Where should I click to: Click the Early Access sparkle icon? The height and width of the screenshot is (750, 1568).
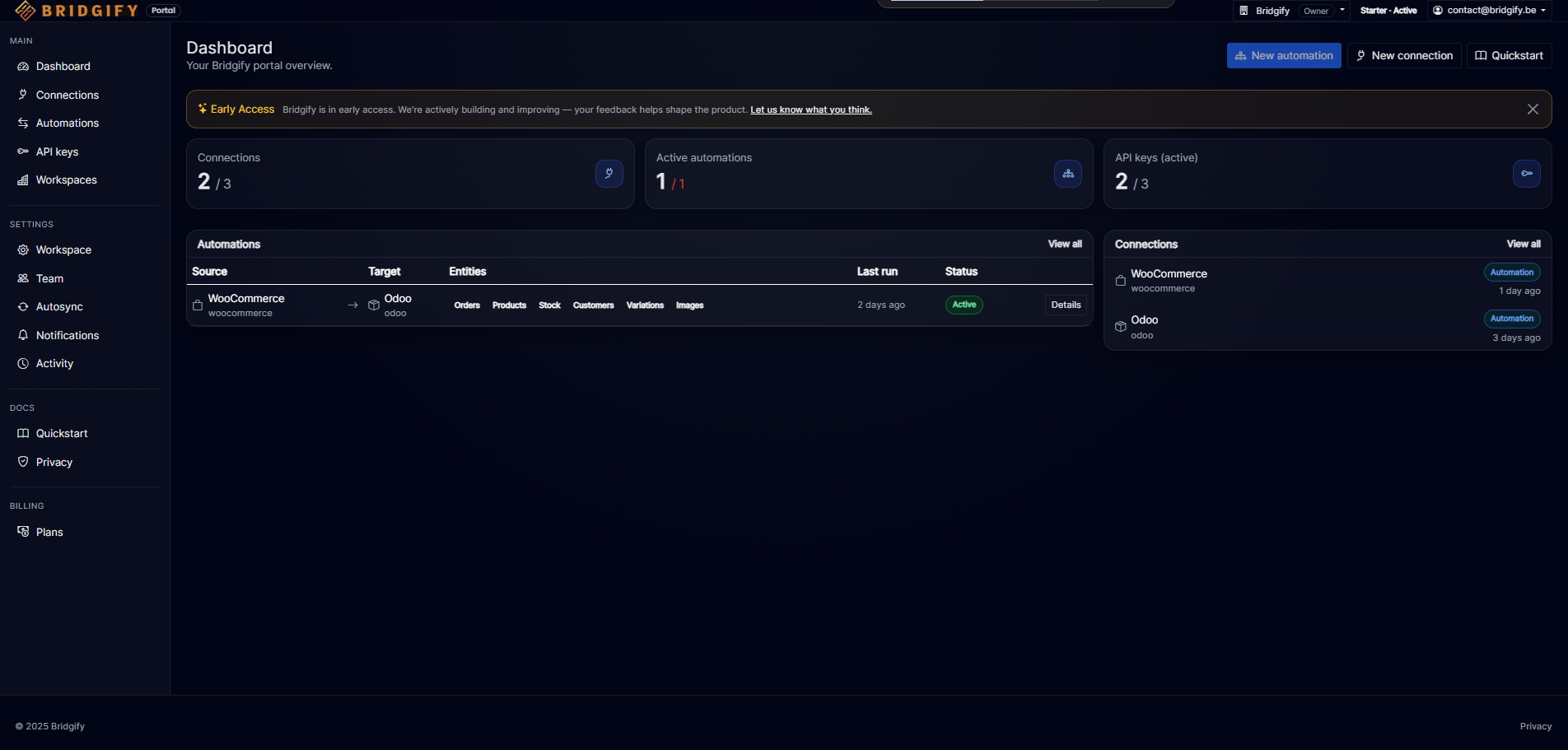[202, 109]
